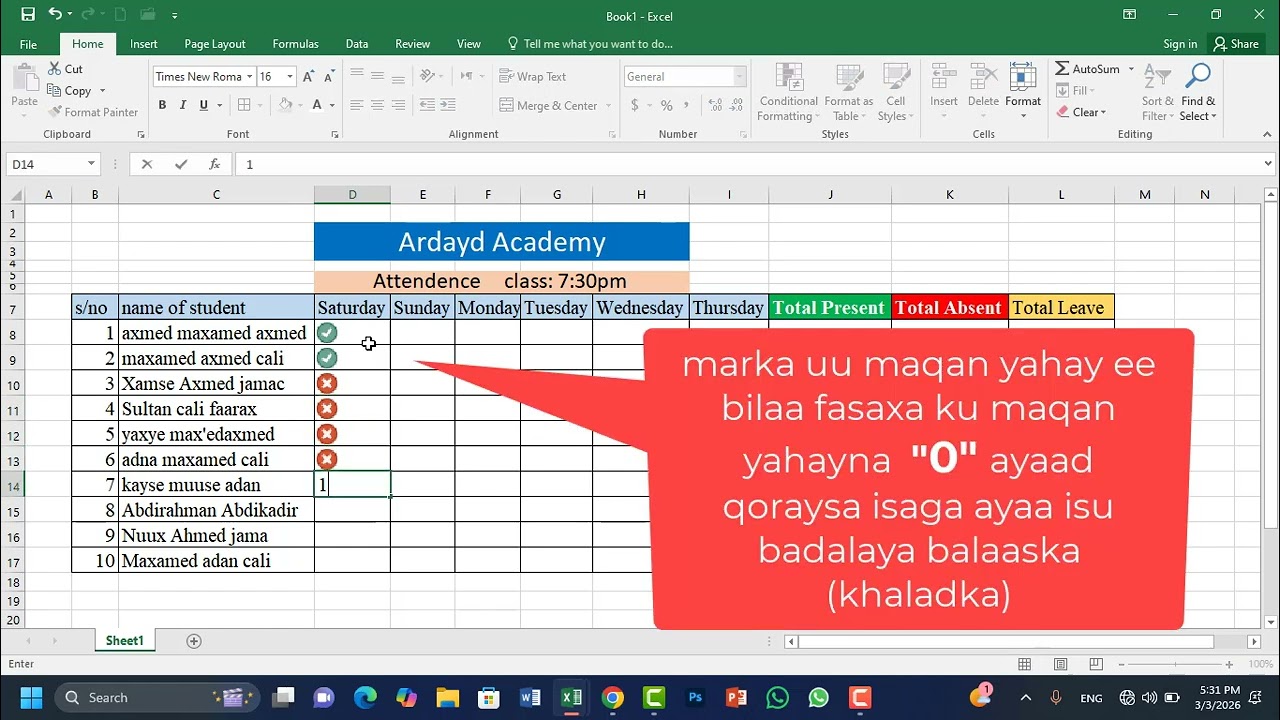Expand the Name Box dropdown arrow

click(x=91, y=164)
